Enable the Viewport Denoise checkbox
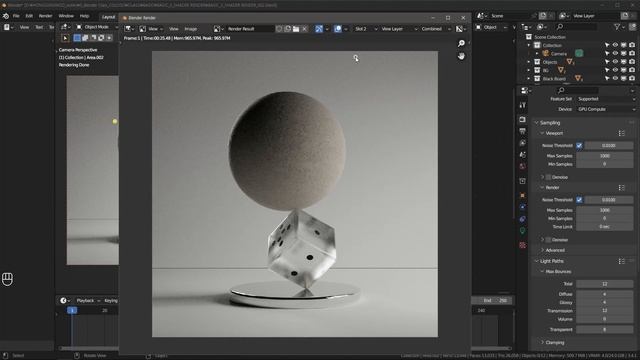The width and height of the screenshot is (640, 360). pyautogui.click(x=549, y=178)
